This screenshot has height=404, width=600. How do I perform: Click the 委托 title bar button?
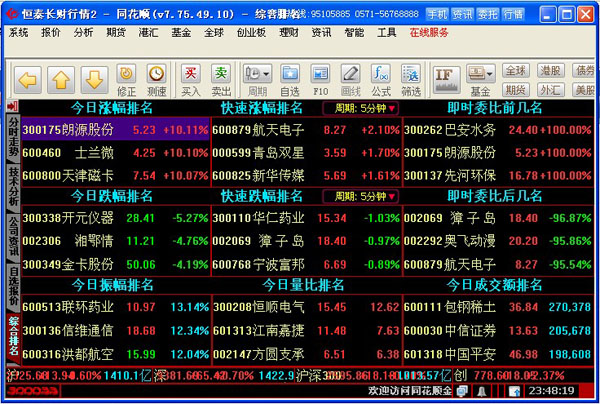pyautogui.click(x=488, y=15)
